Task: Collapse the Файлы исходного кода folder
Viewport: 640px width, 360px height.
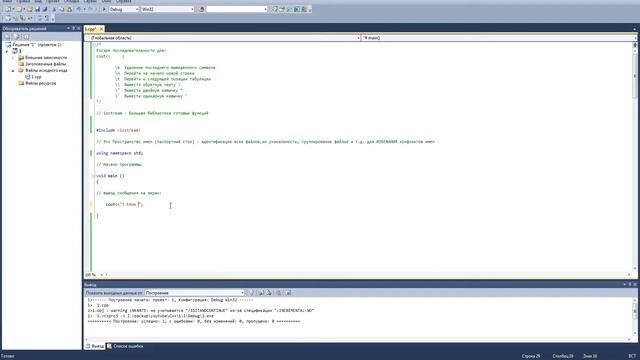Action: (x=13, y=70)
